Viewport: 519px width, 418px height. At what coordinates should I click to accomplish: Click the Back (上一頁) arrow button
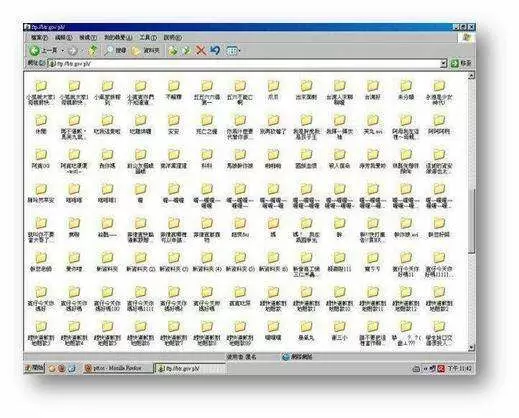coord(43,51)
